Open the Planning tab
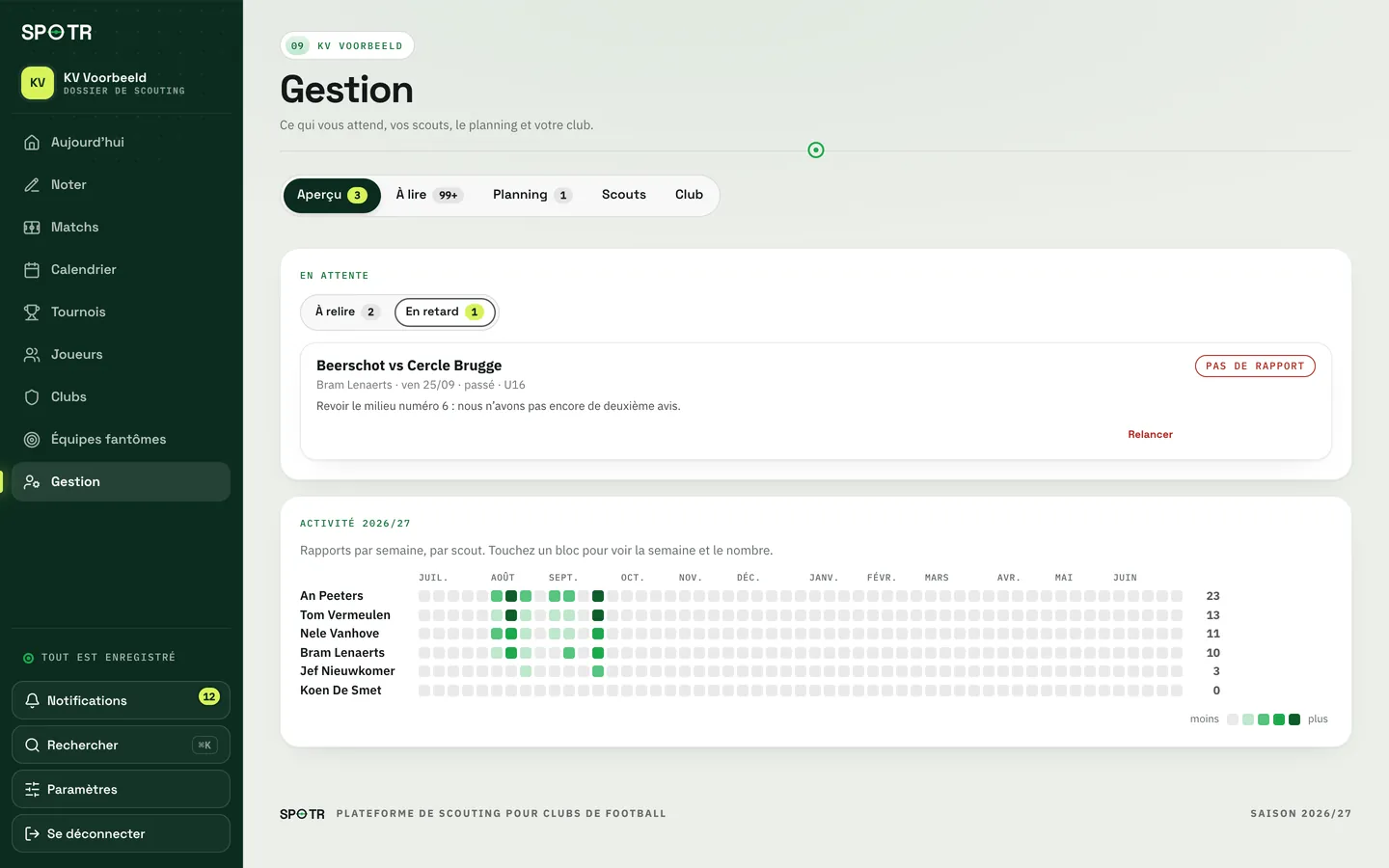 coord(532,195)
